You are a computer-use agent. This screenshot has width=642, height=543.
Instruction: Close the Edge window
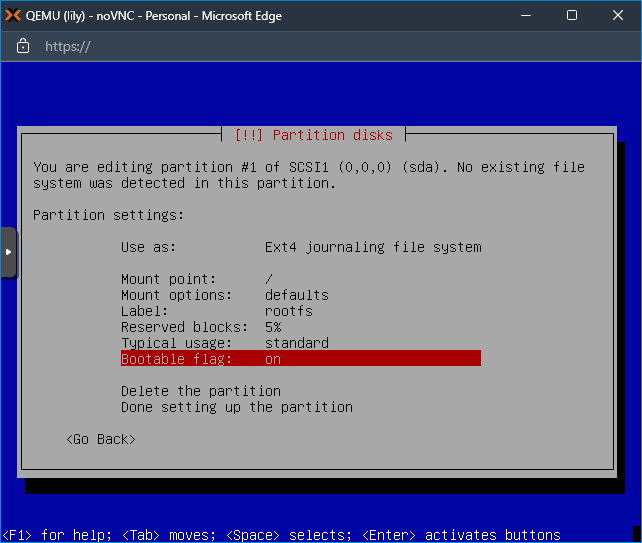coord(618,16)
